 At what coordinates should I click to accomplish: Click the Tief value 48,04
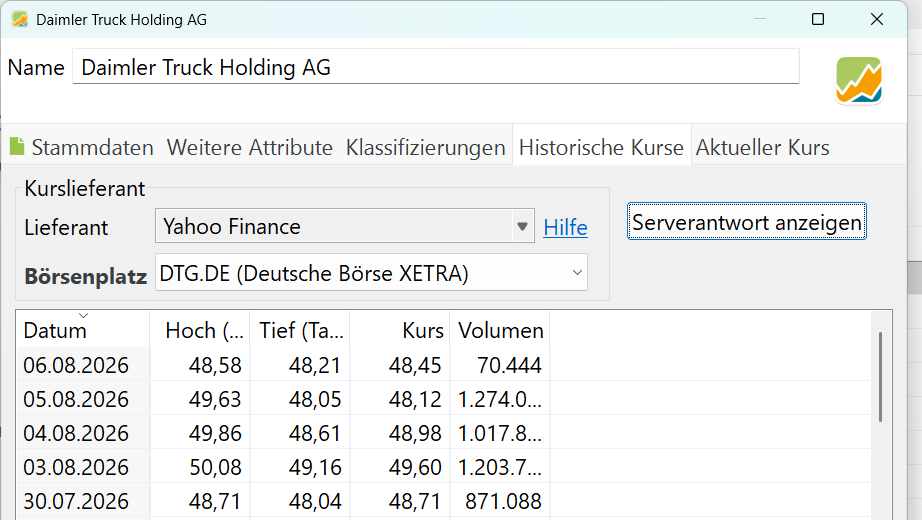(315, 502)
